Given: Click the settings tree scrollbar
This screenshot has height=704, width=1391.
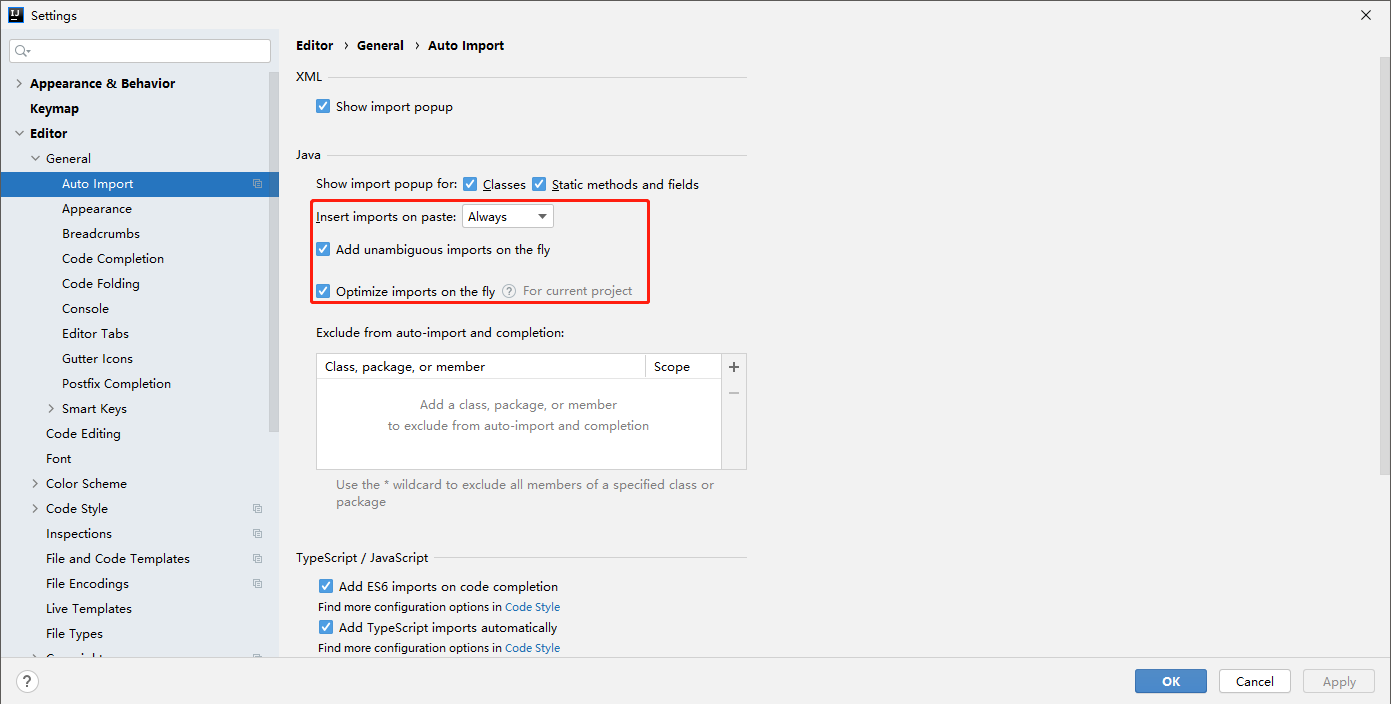Looking at the screenshot, I should click(x=274, y=252).
